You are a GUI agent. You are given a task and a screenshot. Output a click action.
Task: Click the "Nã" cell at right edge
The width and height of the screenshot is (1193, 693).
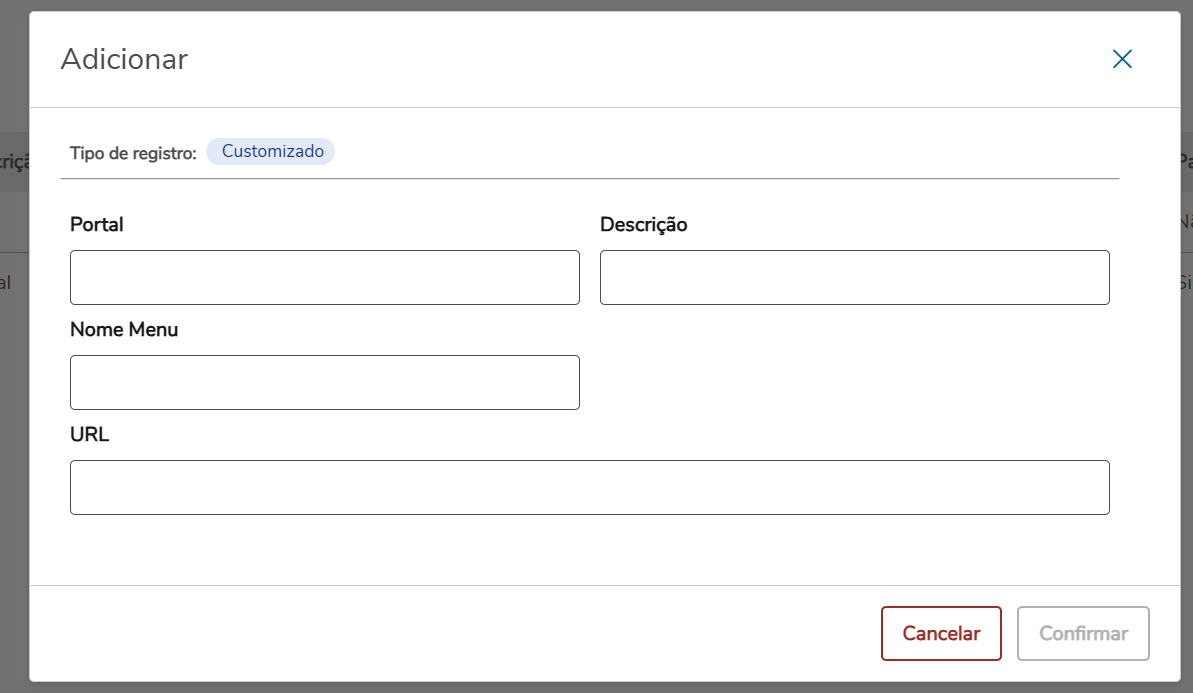1186,222
